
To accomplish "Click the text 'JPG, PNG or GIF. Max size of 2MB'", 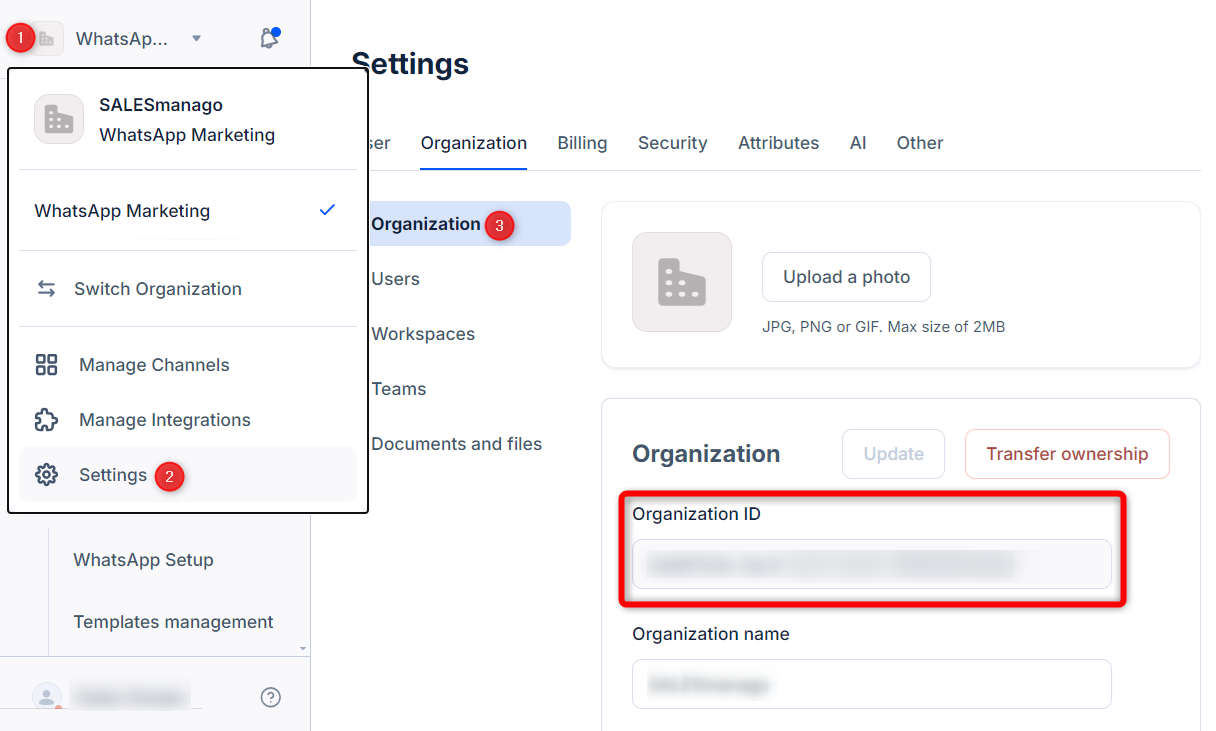I will pos(883,327).
